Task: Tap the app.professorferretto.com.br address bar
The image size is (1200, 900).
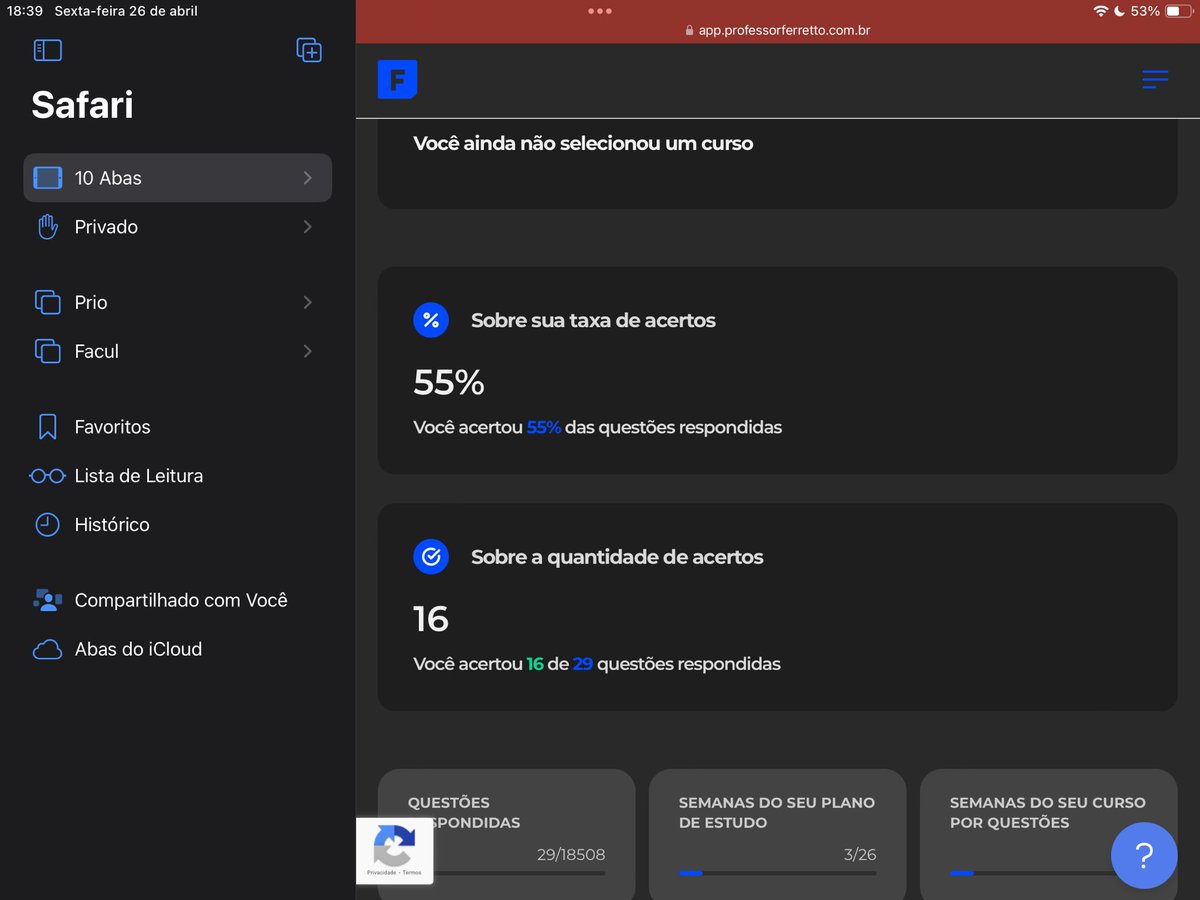Action: 777,30
